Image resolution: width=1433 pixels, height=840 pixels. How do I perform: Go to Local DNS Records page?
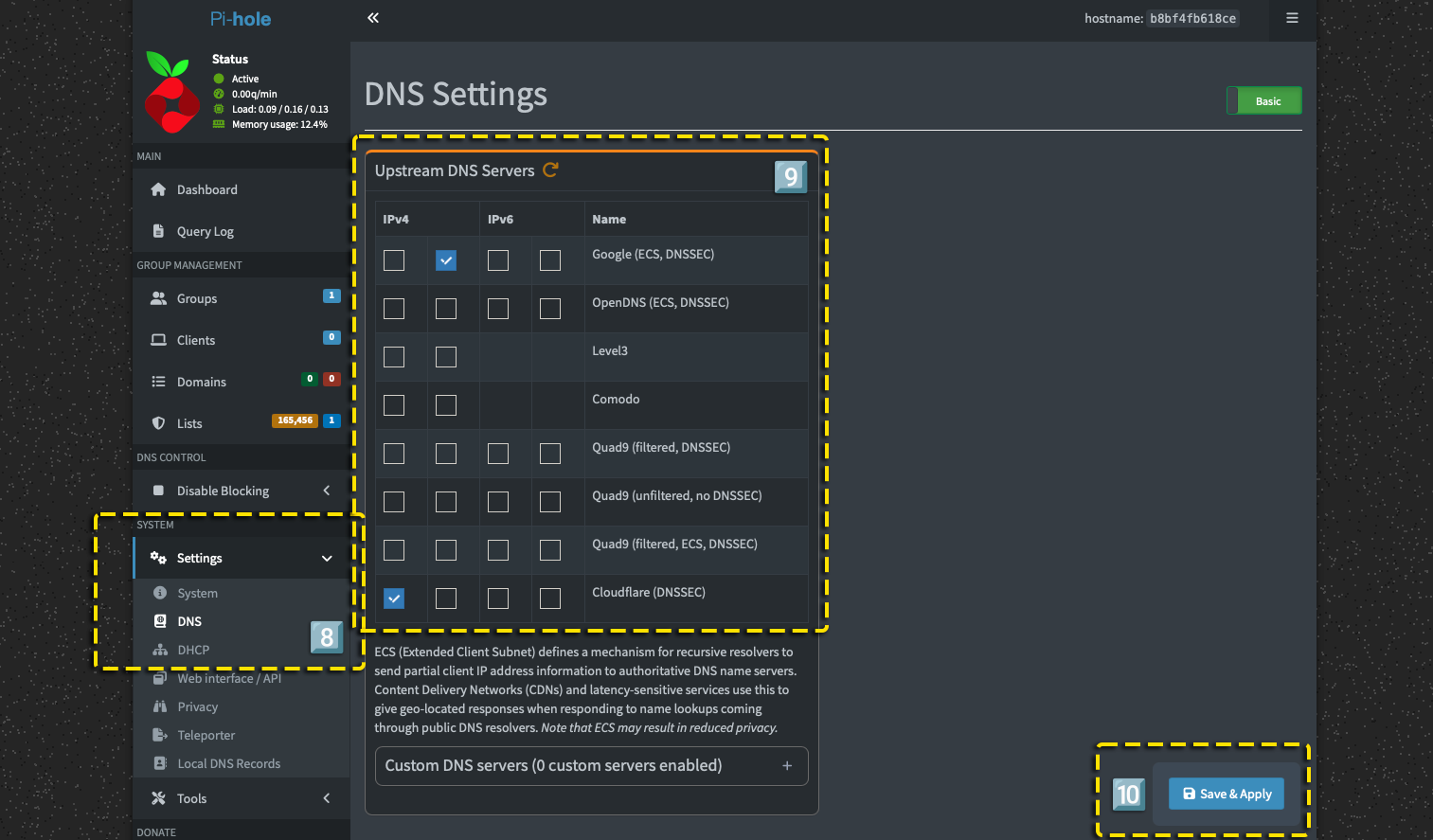[228, 763]
